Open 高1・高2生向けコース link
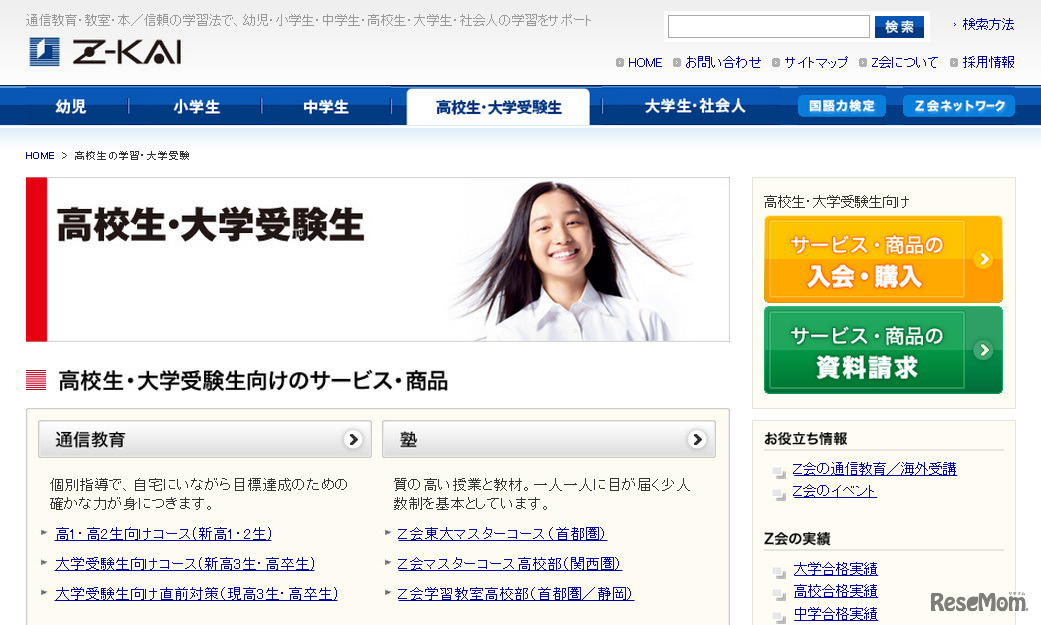The width and height of the screenshot is (1041, 625). coord(163,534)
